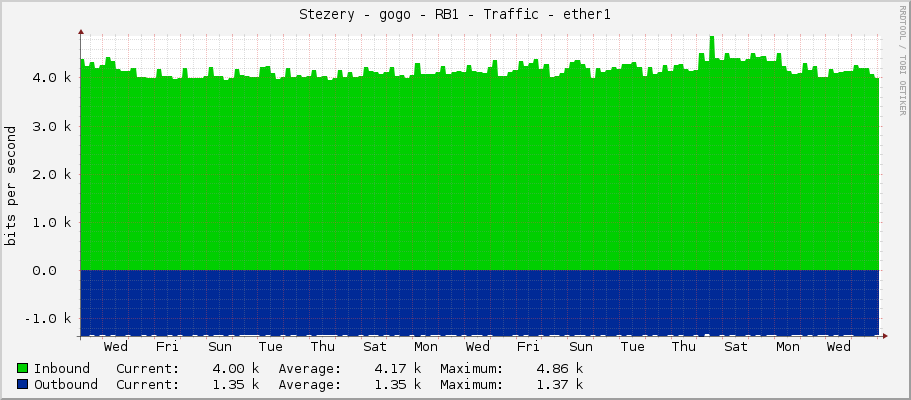The height and width of the screenshot is (400, 911).
Task: Select the graph title 'Stezery - gogo - RB1 - Traffic - ether1'
Action: pyautogui.click(x=455, y=15)
